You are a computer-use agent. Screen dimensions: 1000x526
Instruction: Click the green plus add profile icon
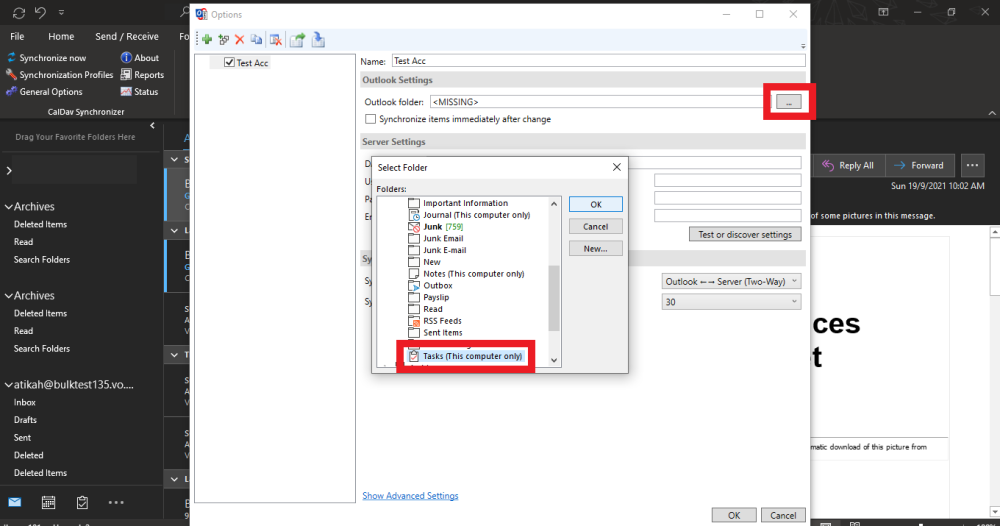206,39
